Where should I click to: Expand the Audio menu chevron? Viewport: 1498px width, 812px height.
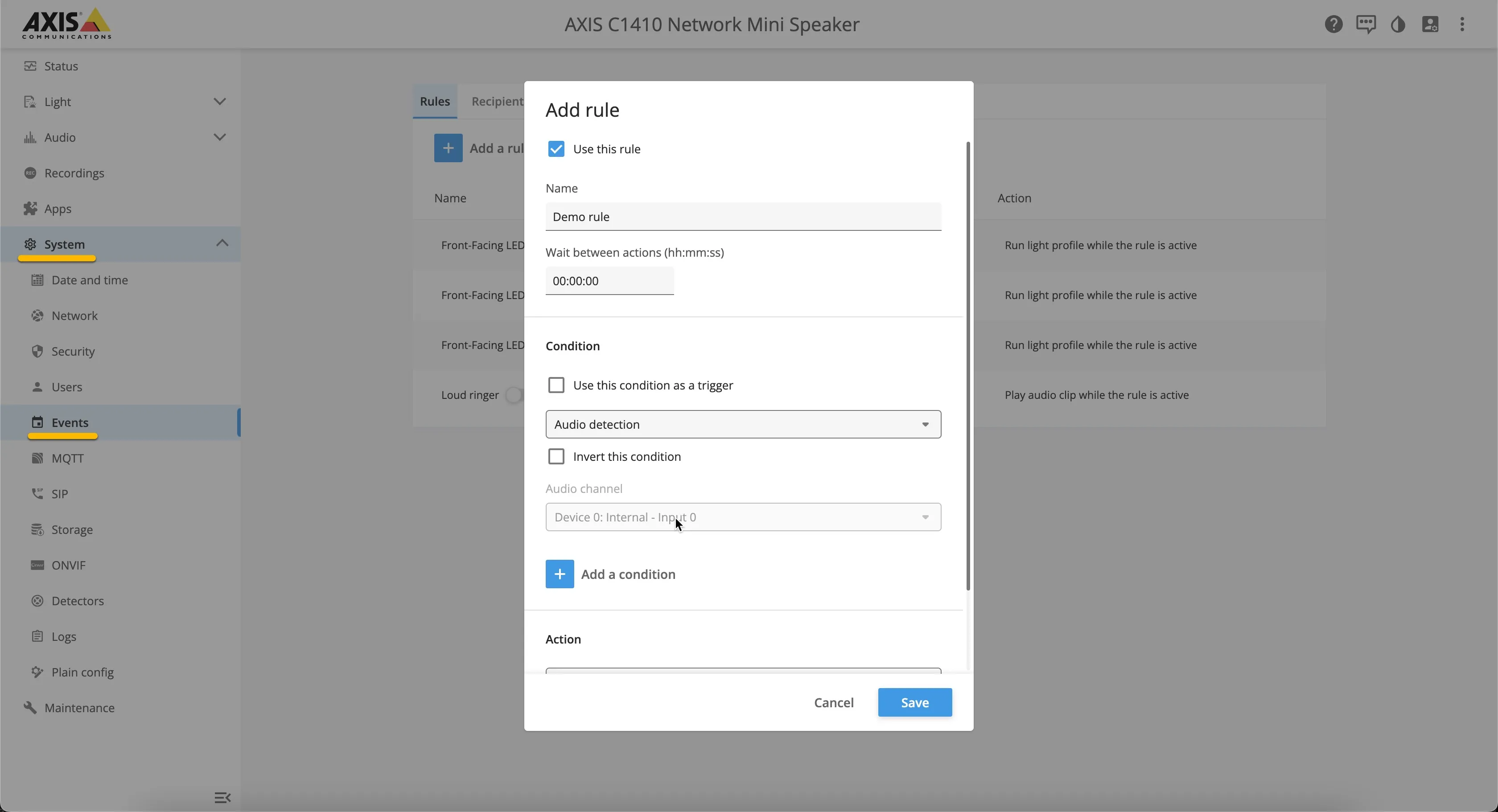click(220, 137)
